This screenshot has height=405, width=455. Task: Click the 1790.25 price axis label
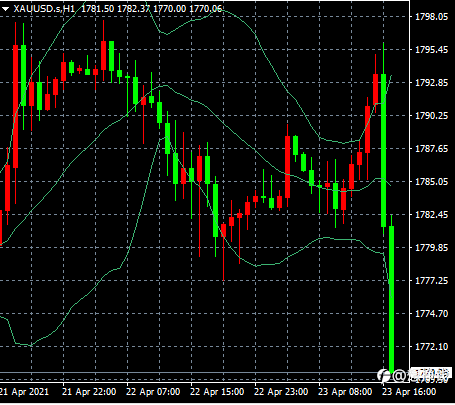click(431, 116)
